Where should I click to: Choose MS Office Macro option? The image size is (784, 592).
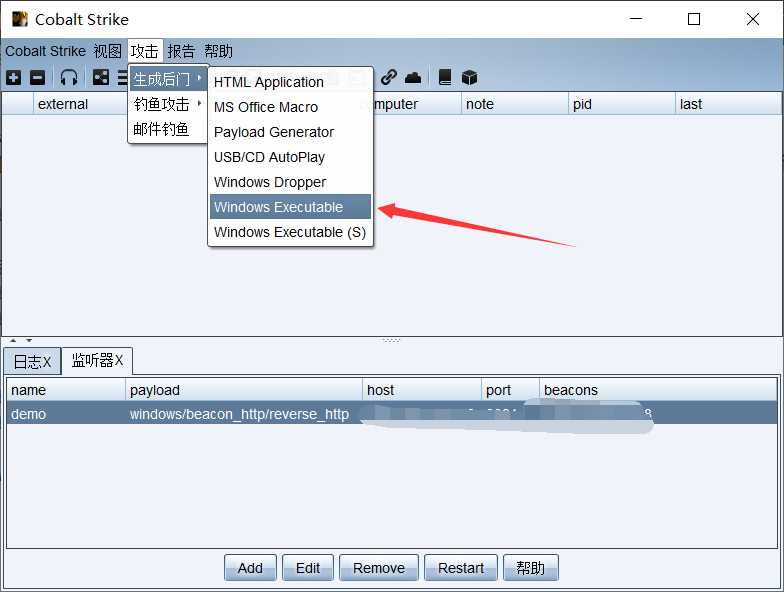pyautogui.click(x=290, y=107)
